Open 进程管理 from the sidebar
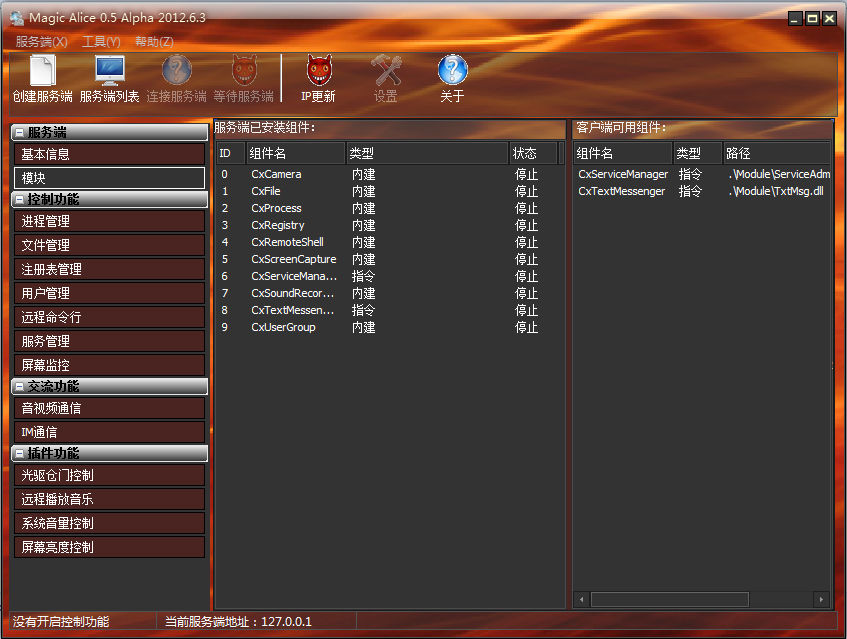Viewport: 847px width, 639px height. coord(110,221)
